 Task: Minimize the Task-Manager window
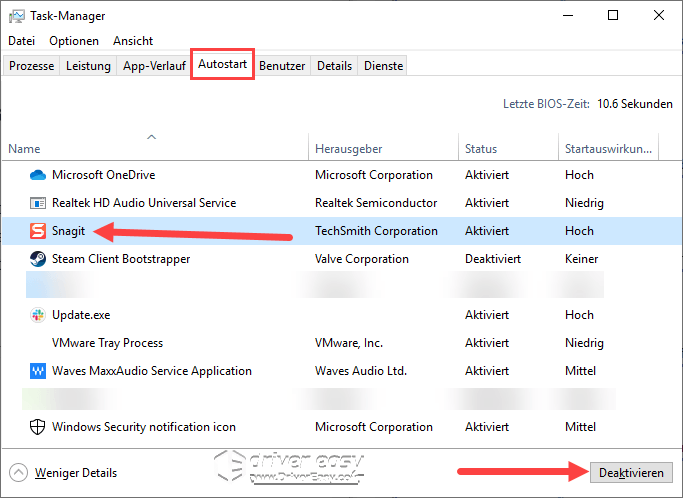click(568, 16)
